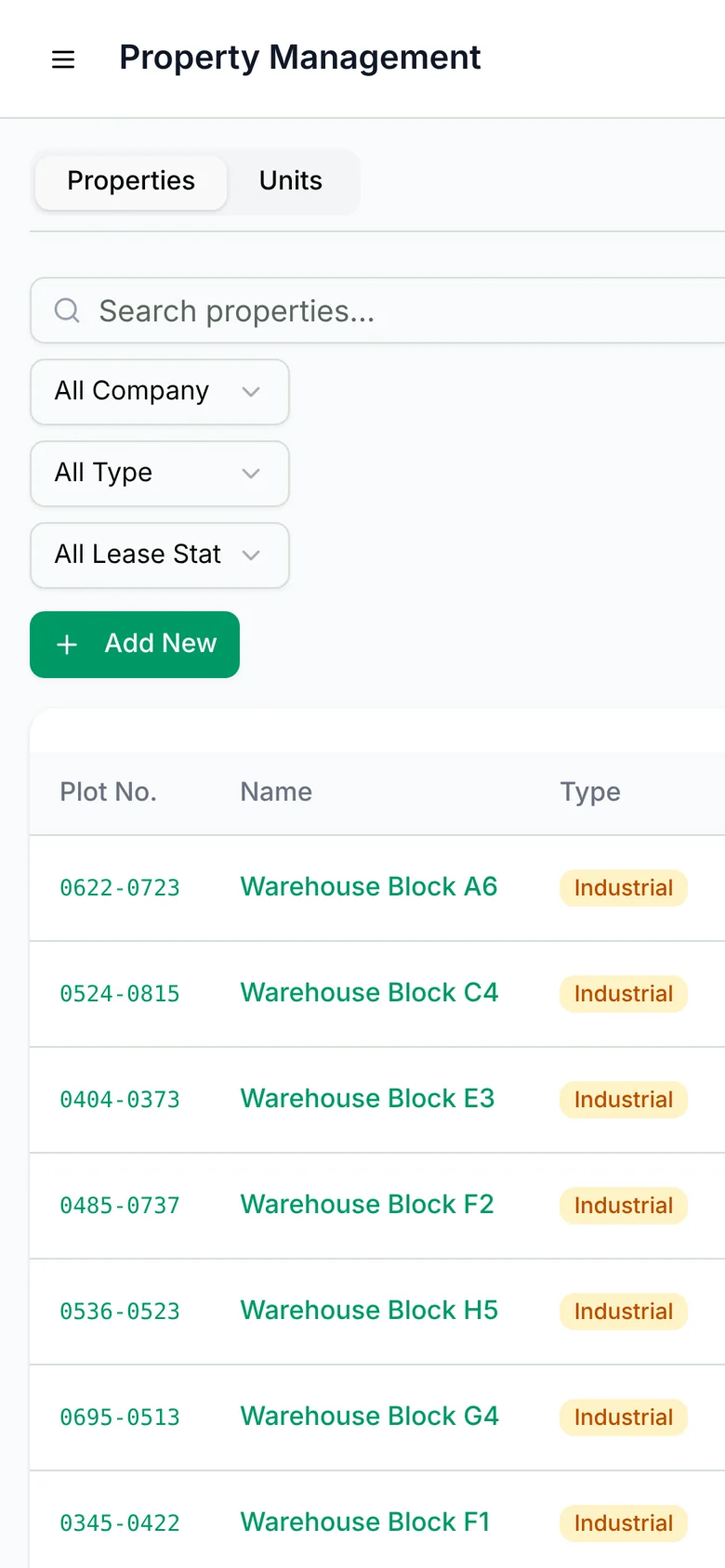Open the hamburger navigation menu
Viewport: 725px width, 1568px height.
pyautogui.click(x=63, y=59)
